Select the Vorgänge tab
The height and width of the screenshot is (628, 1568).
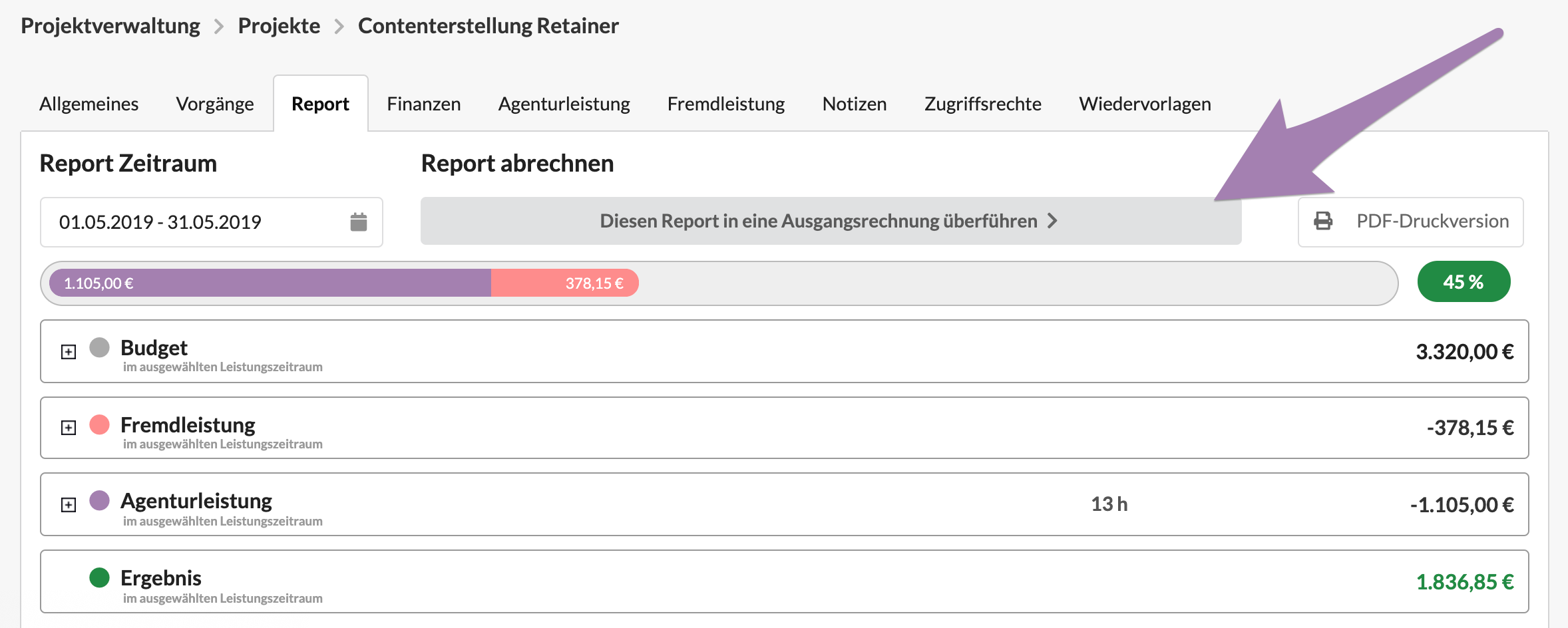214,104
